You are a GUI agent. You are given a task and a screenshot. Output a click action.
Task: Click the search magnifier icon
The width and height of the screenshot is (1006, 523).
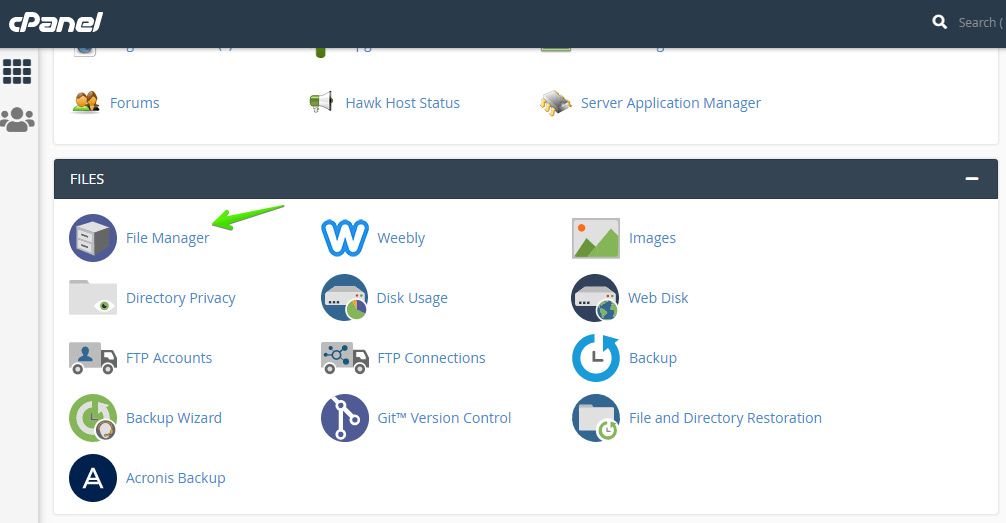(939, 22)
